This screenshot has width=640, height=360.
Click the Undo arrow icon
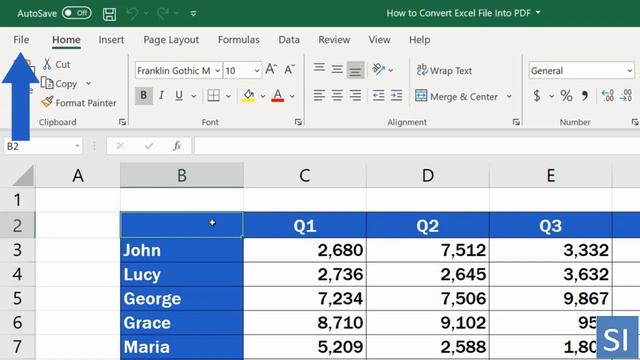coord(132,13)
